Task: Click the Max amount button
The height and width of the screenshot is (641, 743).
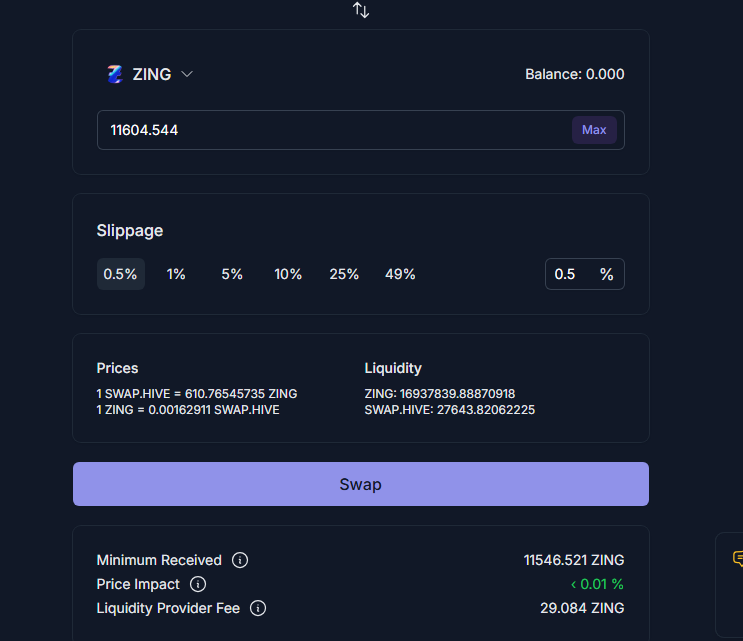Action: click(x=594, y=130)
